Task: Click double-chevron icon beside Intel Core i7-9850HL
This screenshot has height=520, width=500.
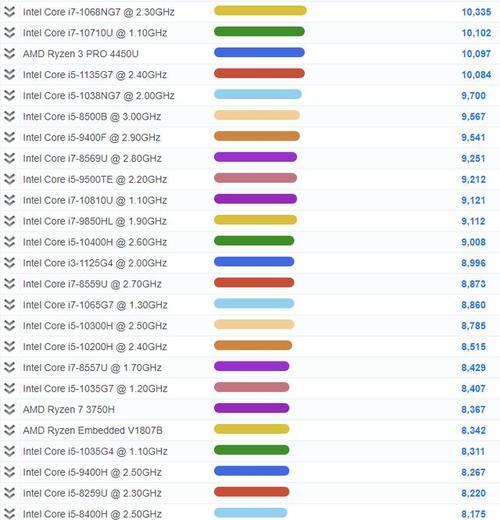Action: (x=9, y=221)
